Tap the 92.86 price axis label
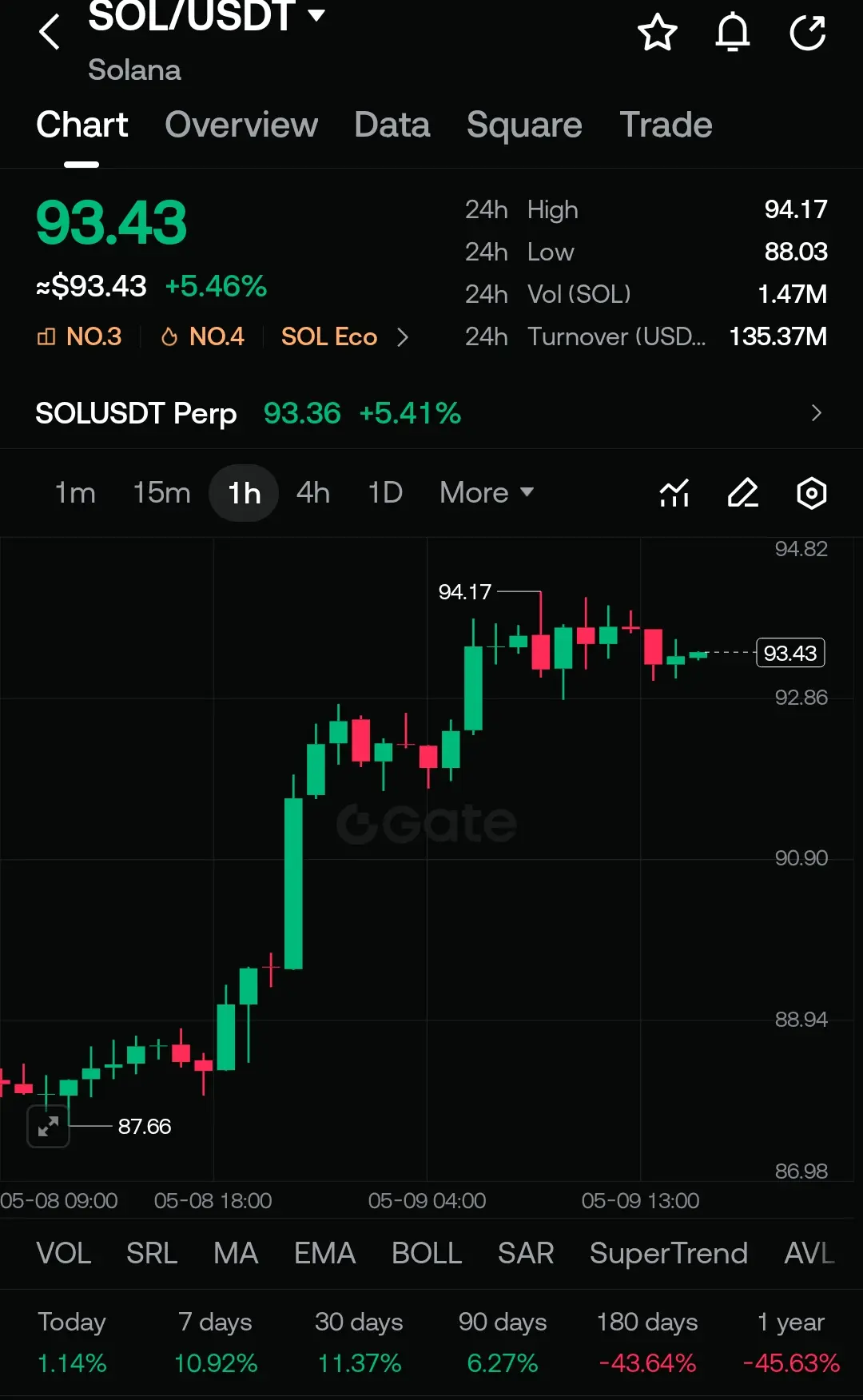863x1400 pixels. 801,698
